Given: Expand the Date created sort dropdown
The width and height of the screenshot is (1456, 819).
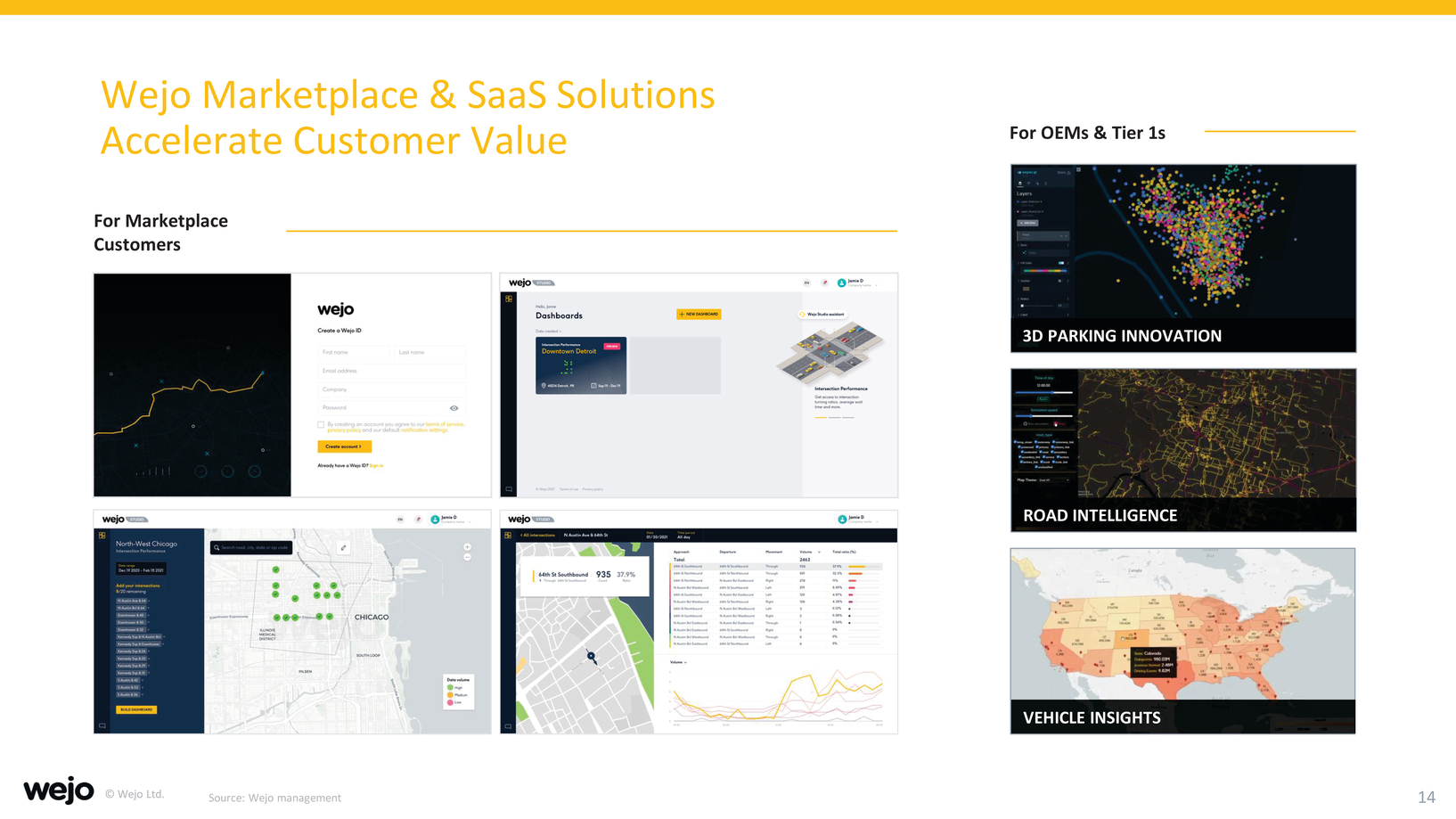Looking at the screenshot, I should pyautogui.click(x=549, y=332).
